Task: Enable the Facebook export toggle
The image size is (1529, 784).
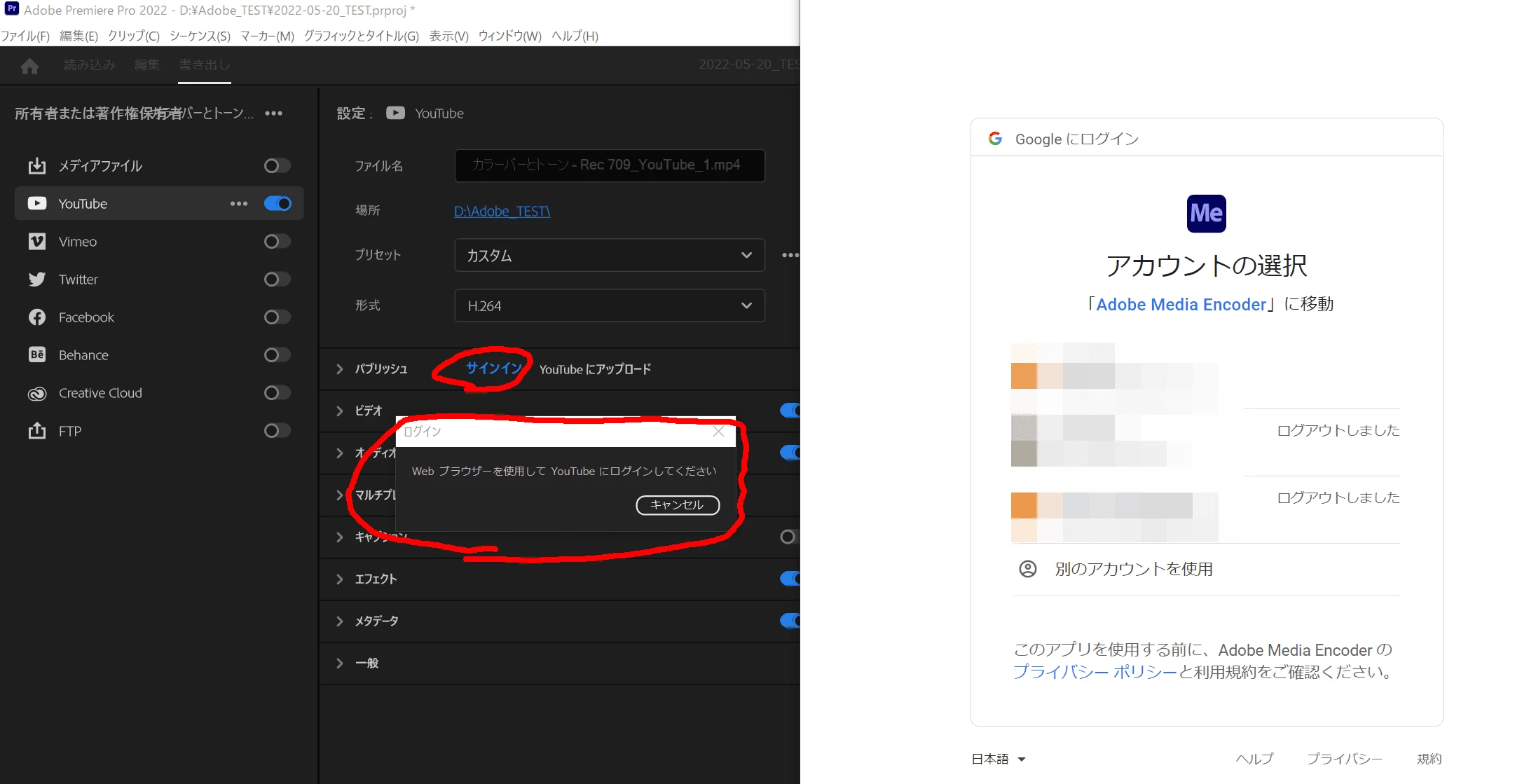Action: (277, 317)
